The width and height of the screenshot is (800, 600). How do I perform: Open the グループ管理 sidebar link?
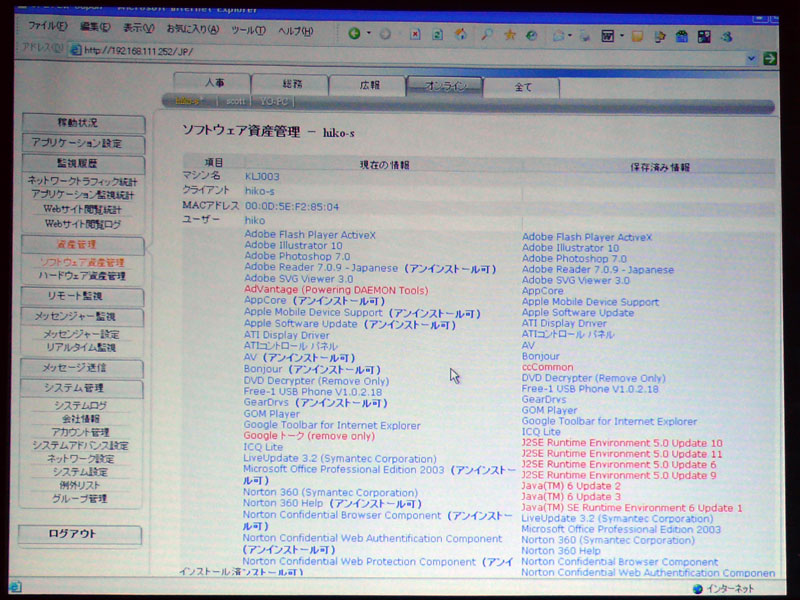(x=80, y=498)
